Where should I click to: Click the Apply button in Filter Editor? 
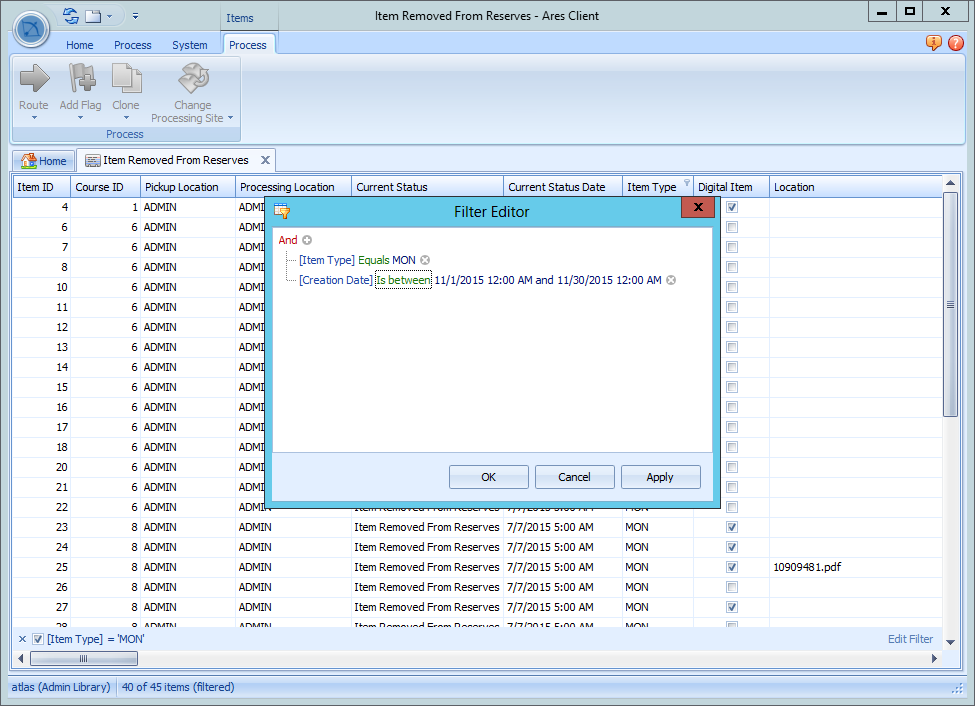660,476
